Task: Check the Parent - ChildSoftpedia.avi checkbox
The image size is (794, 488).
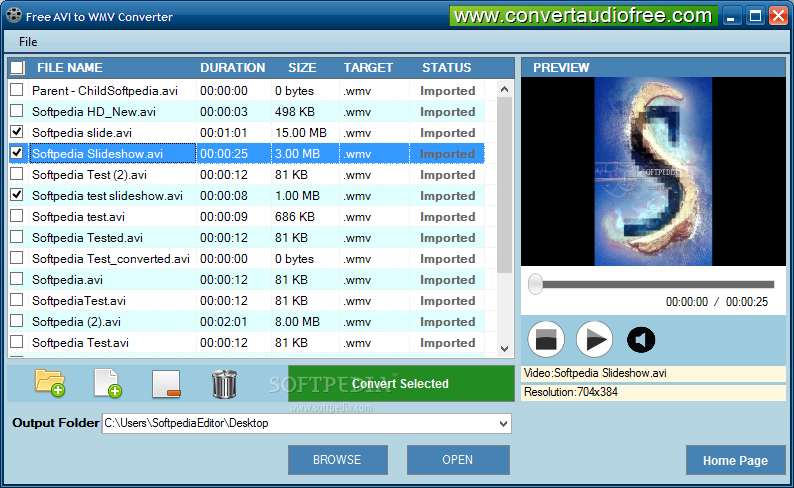Action: click(x=17, y=90)
